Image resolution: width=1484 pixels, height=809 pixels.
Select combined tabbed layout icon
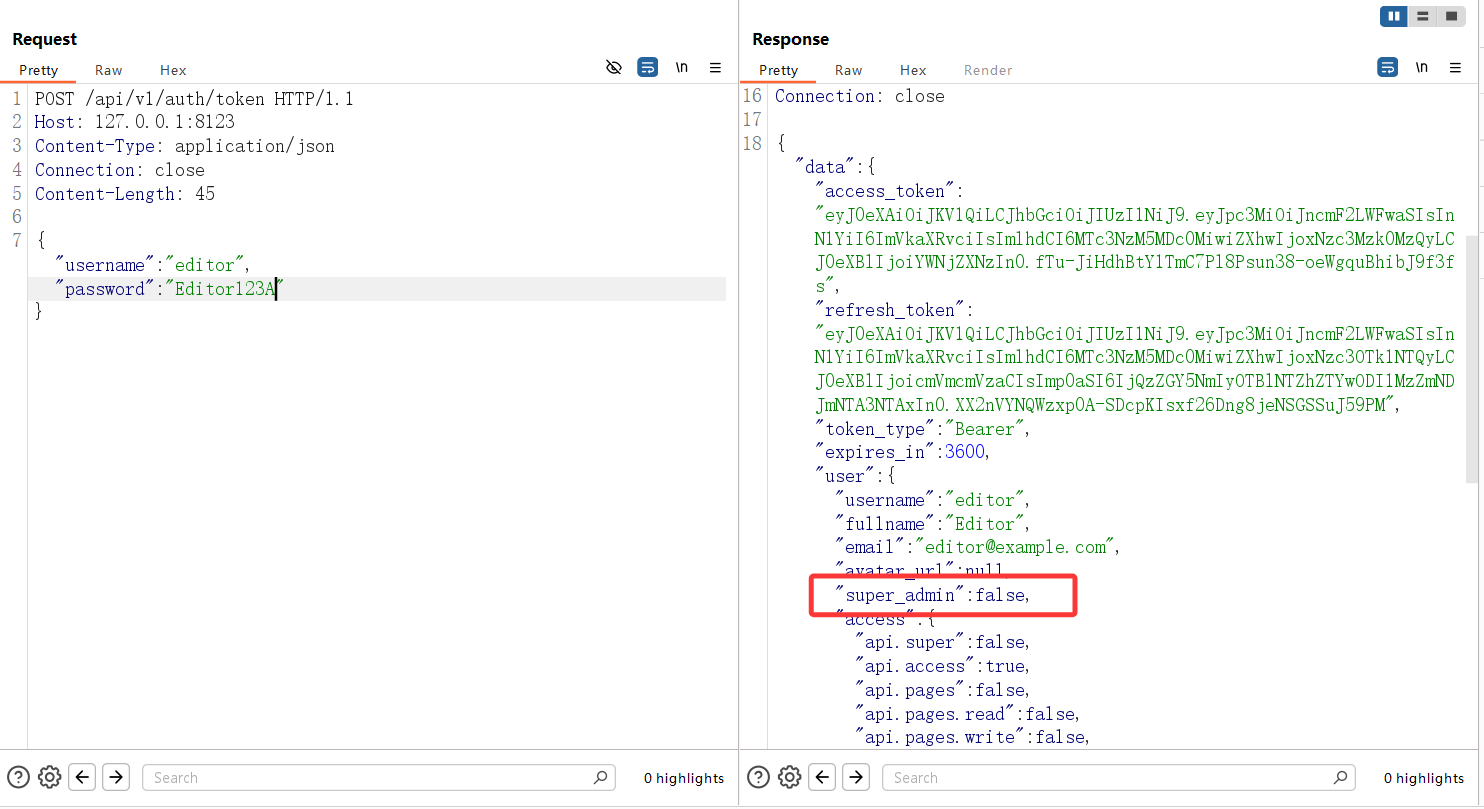pos(1450,16)
